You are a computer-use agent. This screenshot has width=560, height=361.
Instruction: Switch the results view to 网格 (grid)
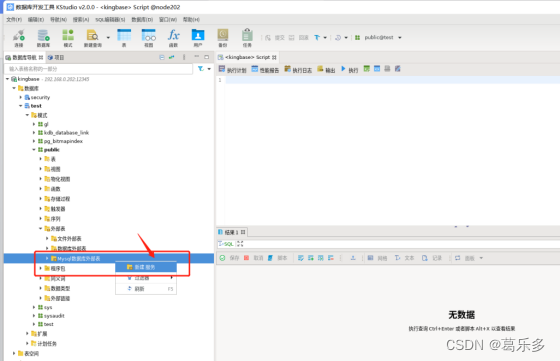point(377,258)
